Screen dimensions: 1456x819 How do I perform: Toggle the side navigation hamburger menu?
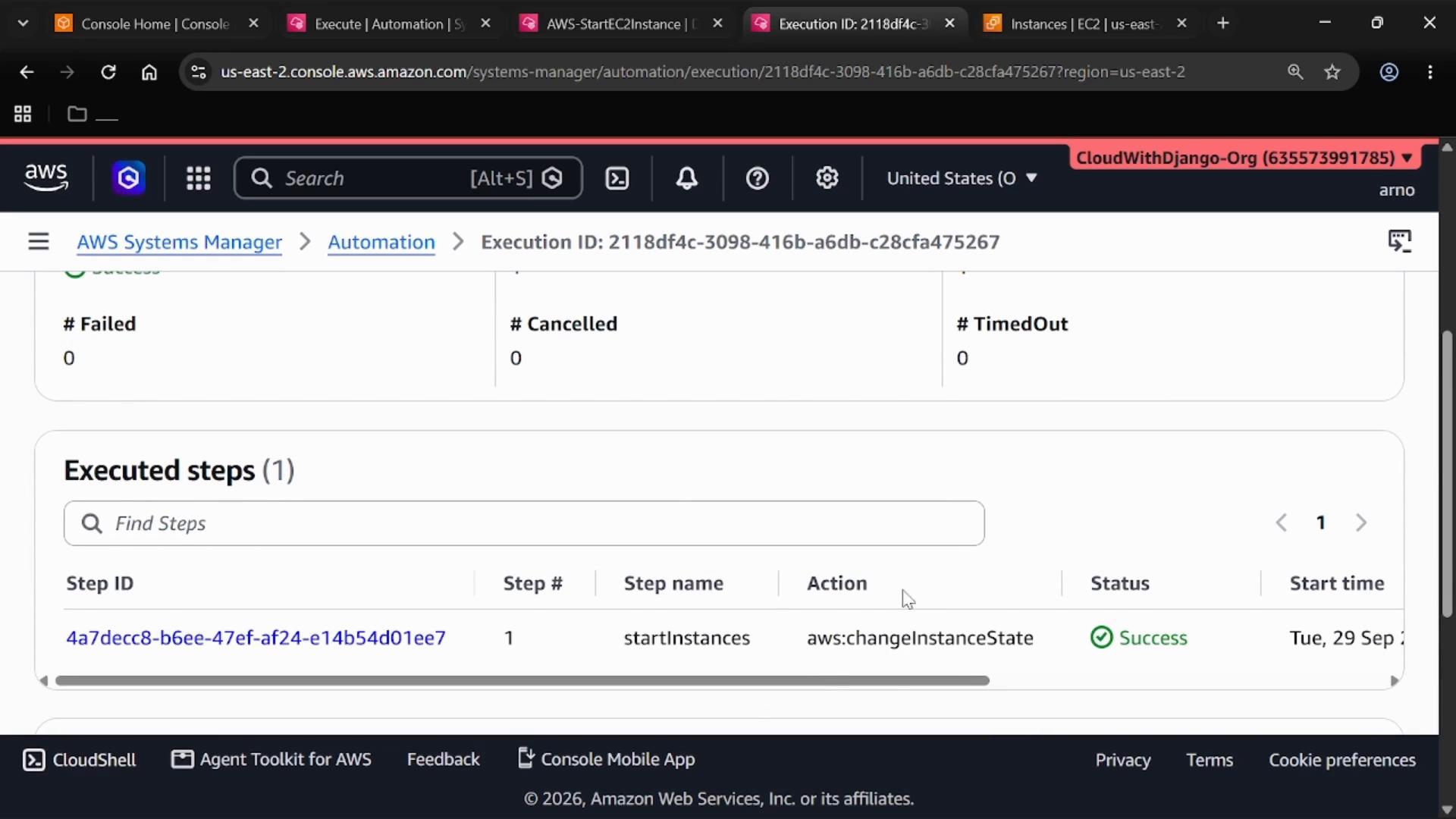39,242
